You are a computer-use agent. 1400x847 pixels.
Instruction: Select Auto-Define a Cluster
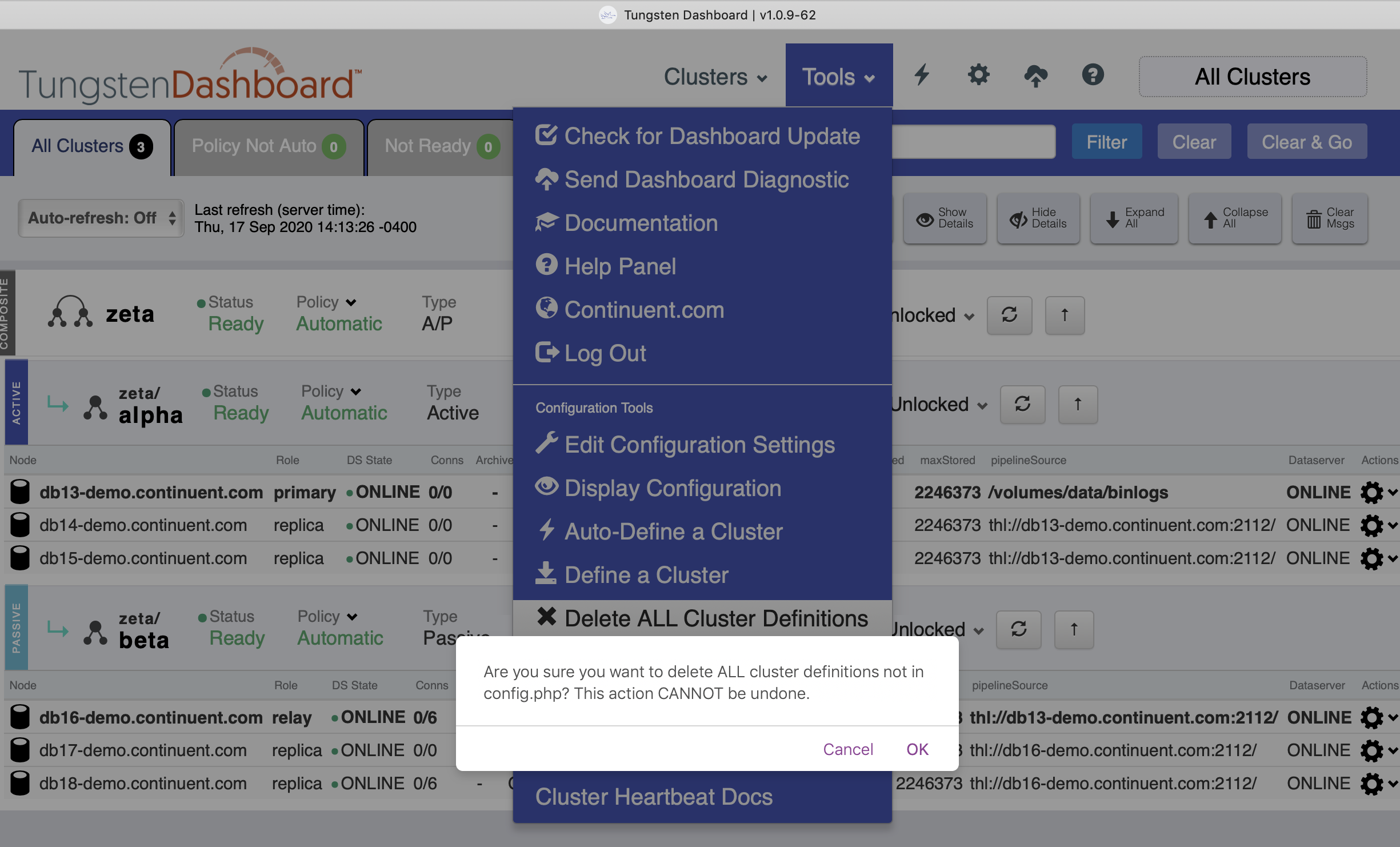pyautogui.click(x=702, y=532)
